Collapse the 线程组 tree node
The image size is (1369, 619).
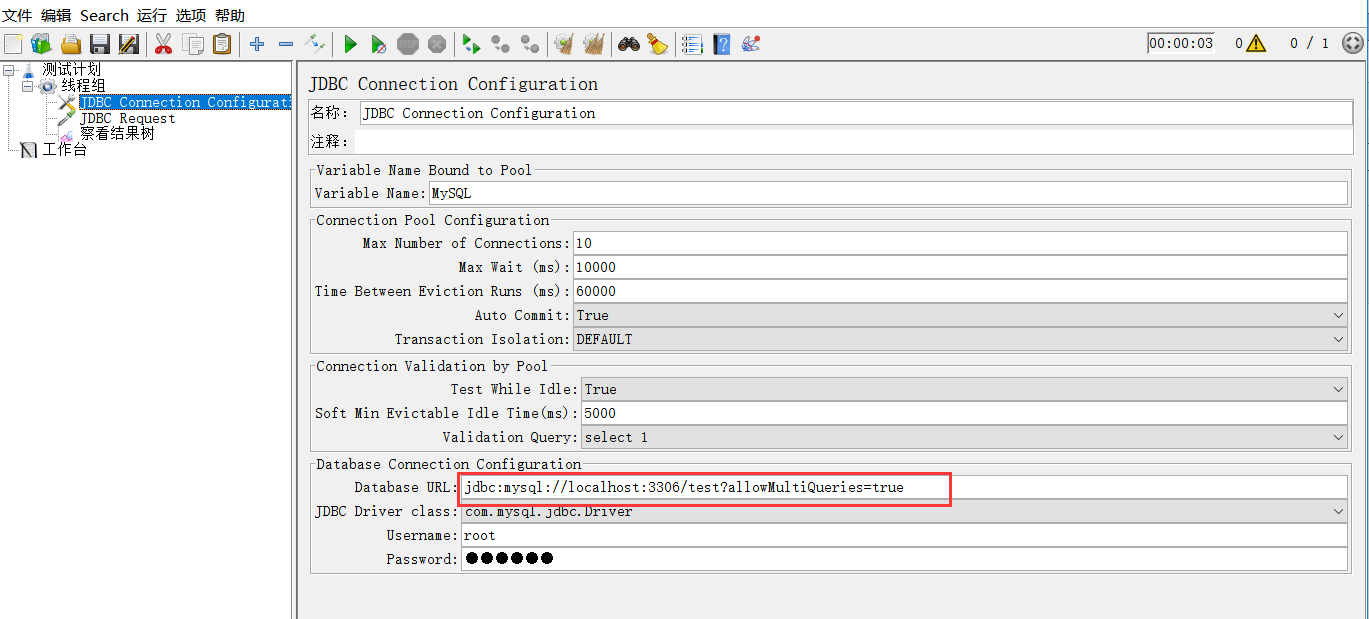(28, 86)
